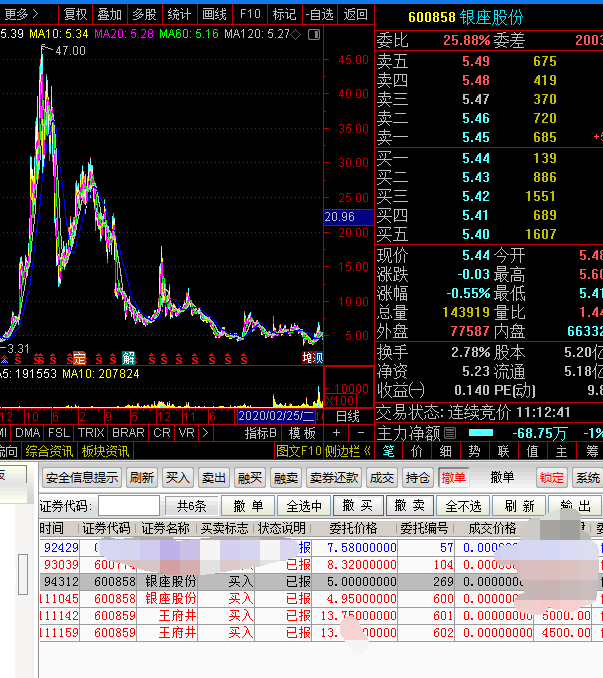Click 统计 statistics button

(x=179, y=14)
